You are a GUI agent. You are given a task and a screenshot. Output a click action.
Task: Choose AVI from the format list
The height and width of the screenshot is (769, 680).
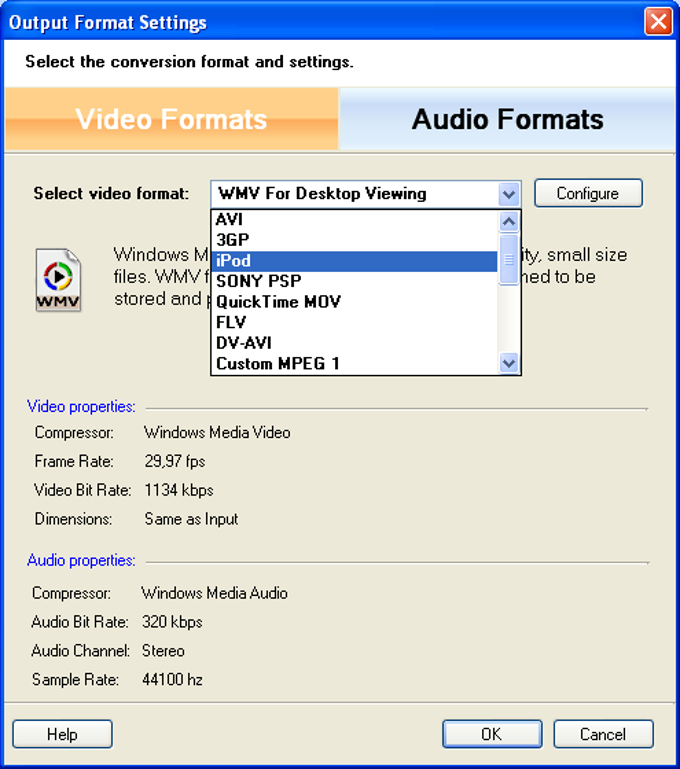click(354, 219)
